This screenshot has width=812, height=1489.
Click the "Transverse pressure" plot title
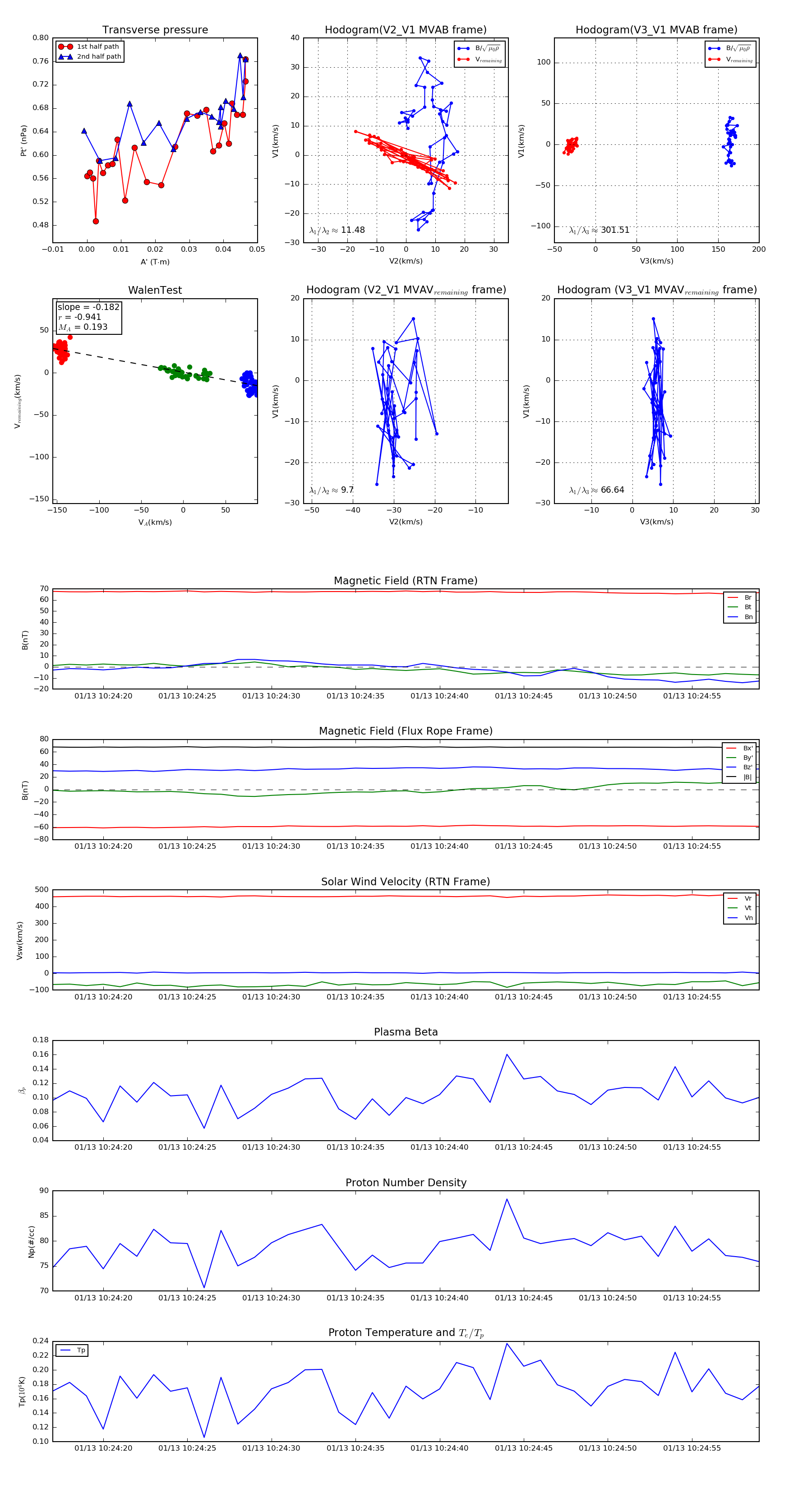pos(155,30)
